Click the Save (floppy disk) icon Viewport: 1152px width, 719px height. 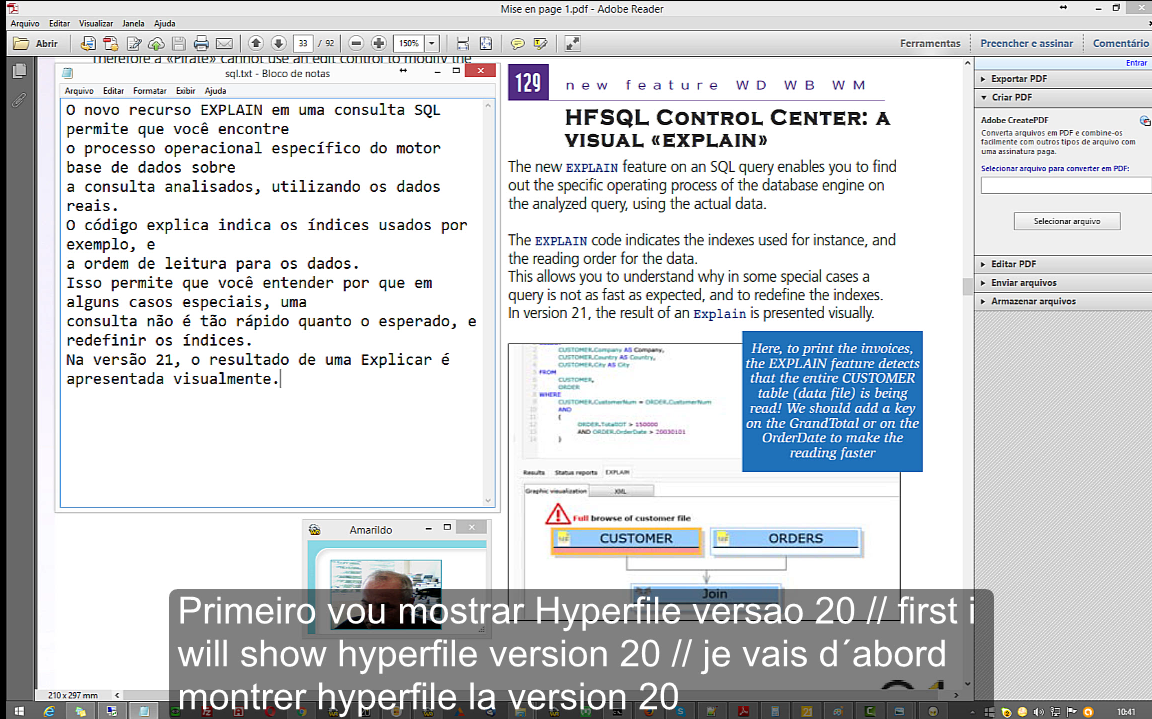[x=179, y=43]
